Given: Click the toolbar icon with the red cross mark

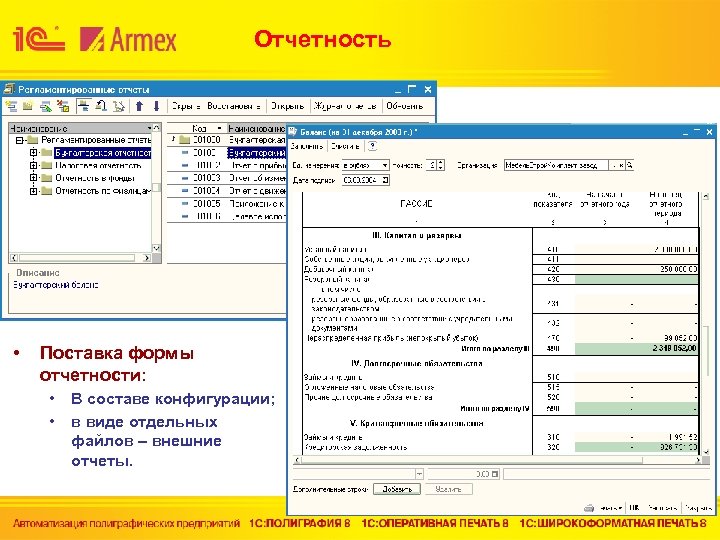Looking at the screenshot, I should [x=63, y=106].
